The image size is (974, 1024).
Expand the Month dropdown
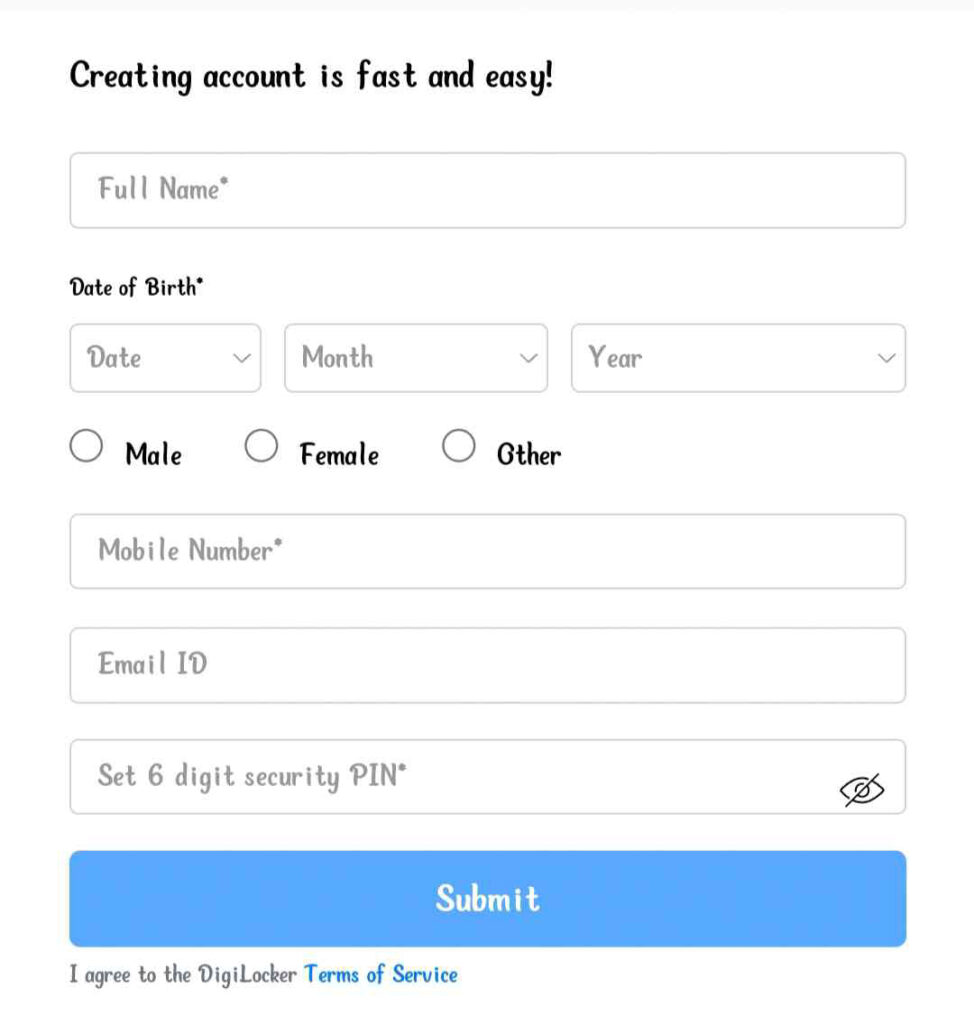415,358
